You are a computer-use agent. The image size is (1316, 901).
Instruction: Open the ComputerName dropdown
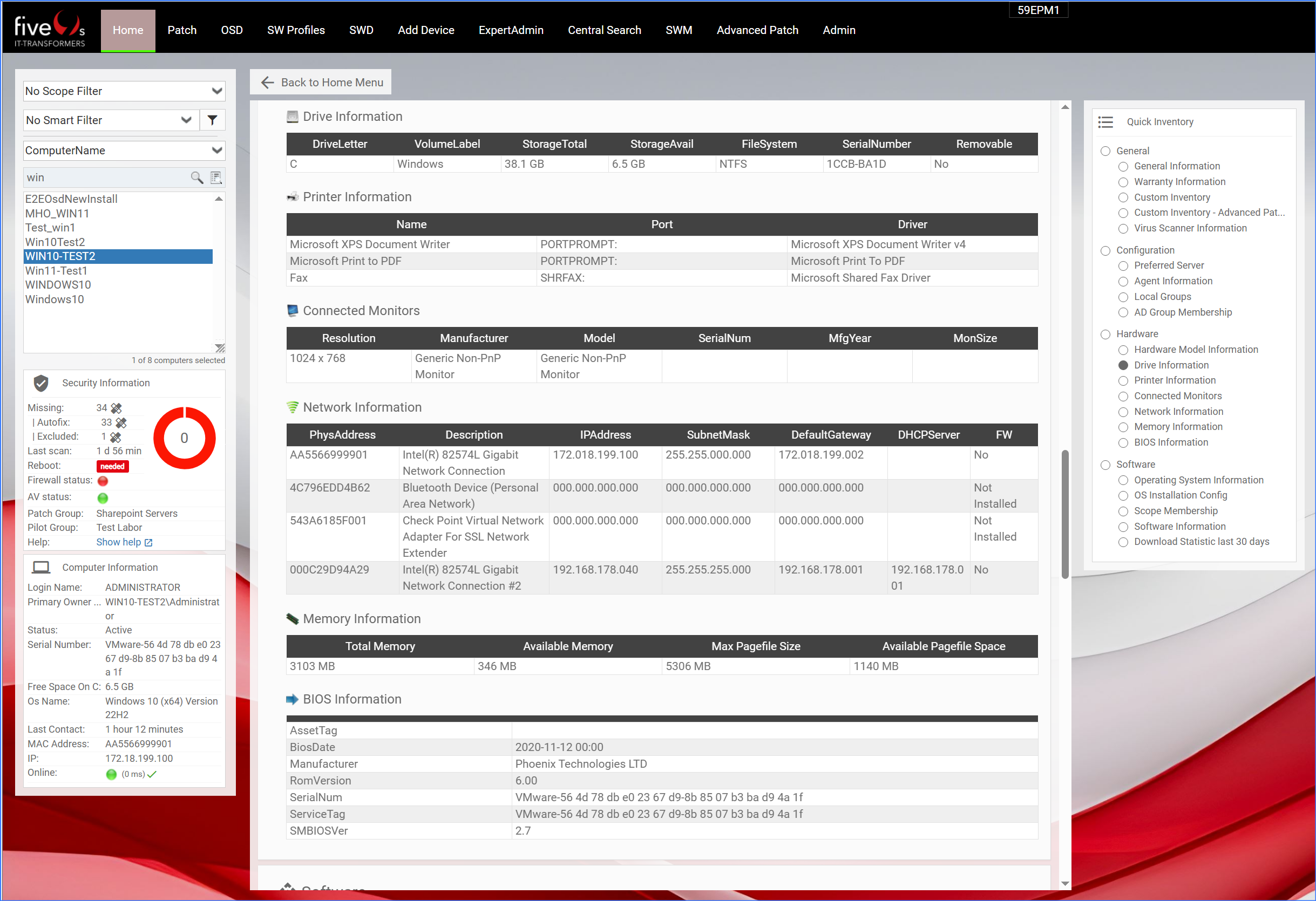click(x=124, y=151)
